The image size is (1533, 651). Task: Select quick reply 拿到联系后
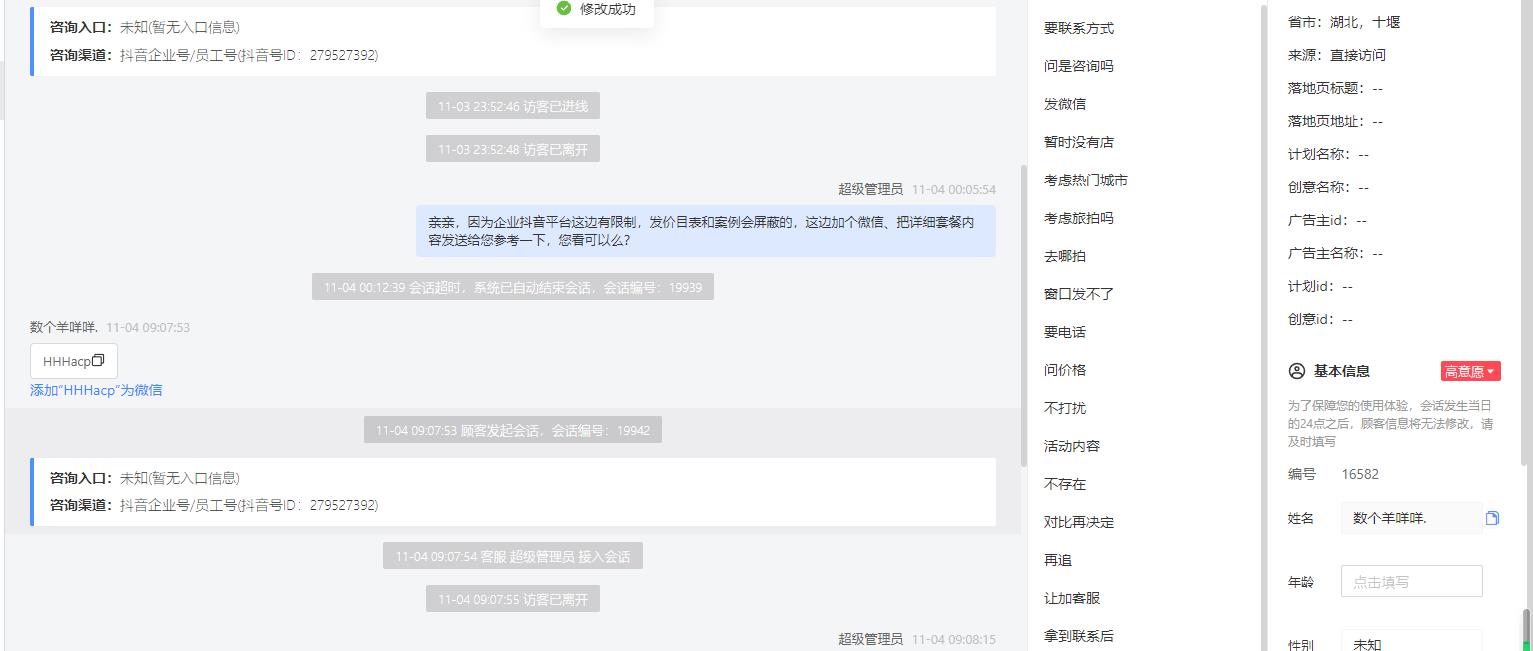click(x=1078, y=636)
